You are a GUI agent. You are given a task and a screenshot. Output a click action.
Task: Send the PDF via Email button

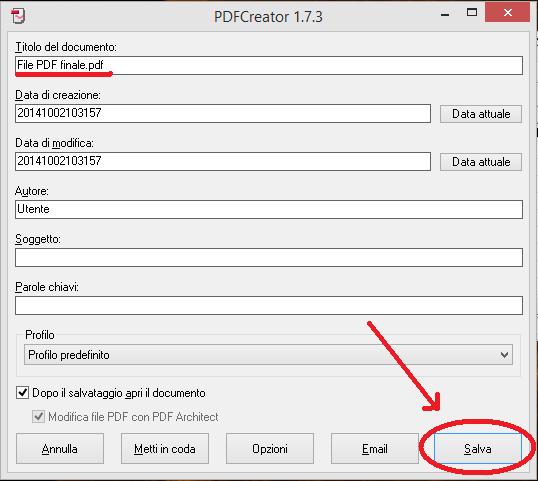click(x=375, y=448)
